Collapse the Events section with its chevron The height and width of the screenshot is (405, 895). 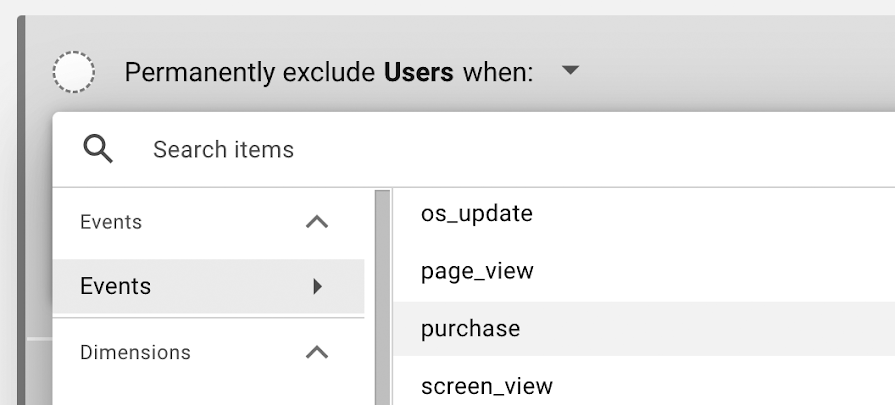click(317, 222)
